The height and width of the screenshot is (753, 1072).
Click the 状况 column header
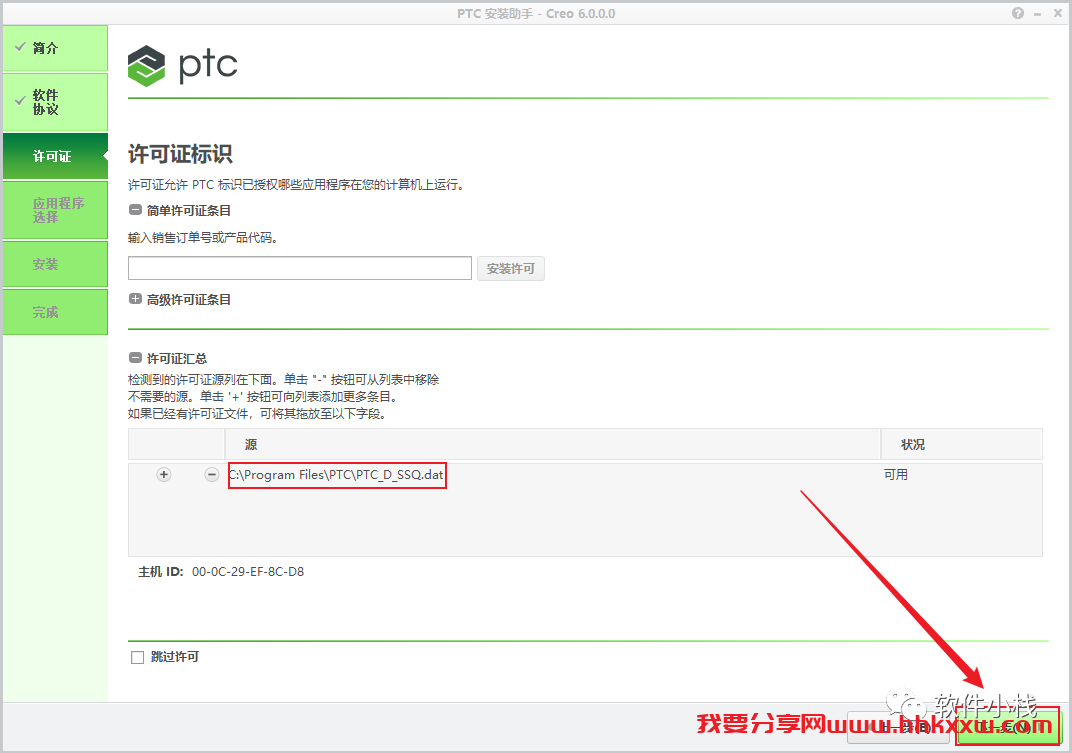(961, 445)
